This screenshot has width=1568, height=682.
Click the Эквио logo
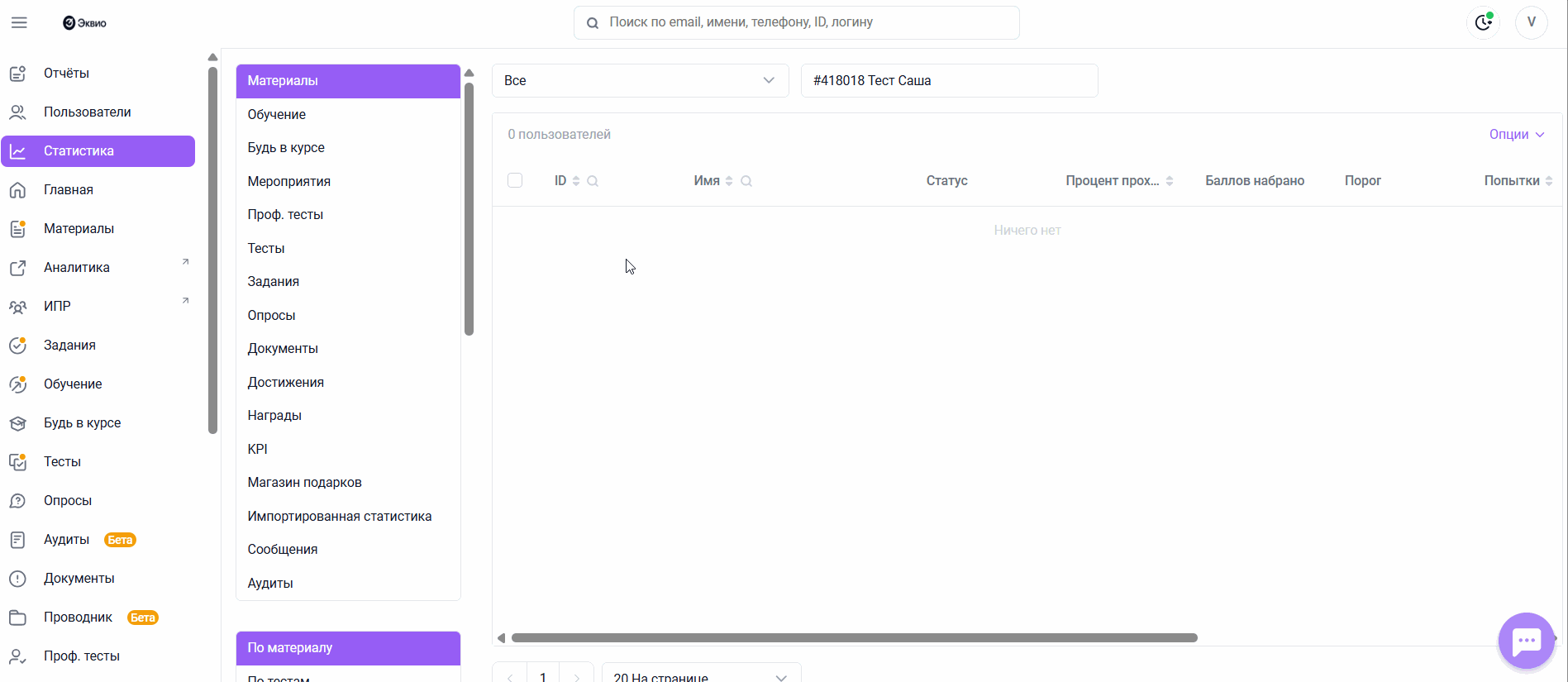point(84,23)
